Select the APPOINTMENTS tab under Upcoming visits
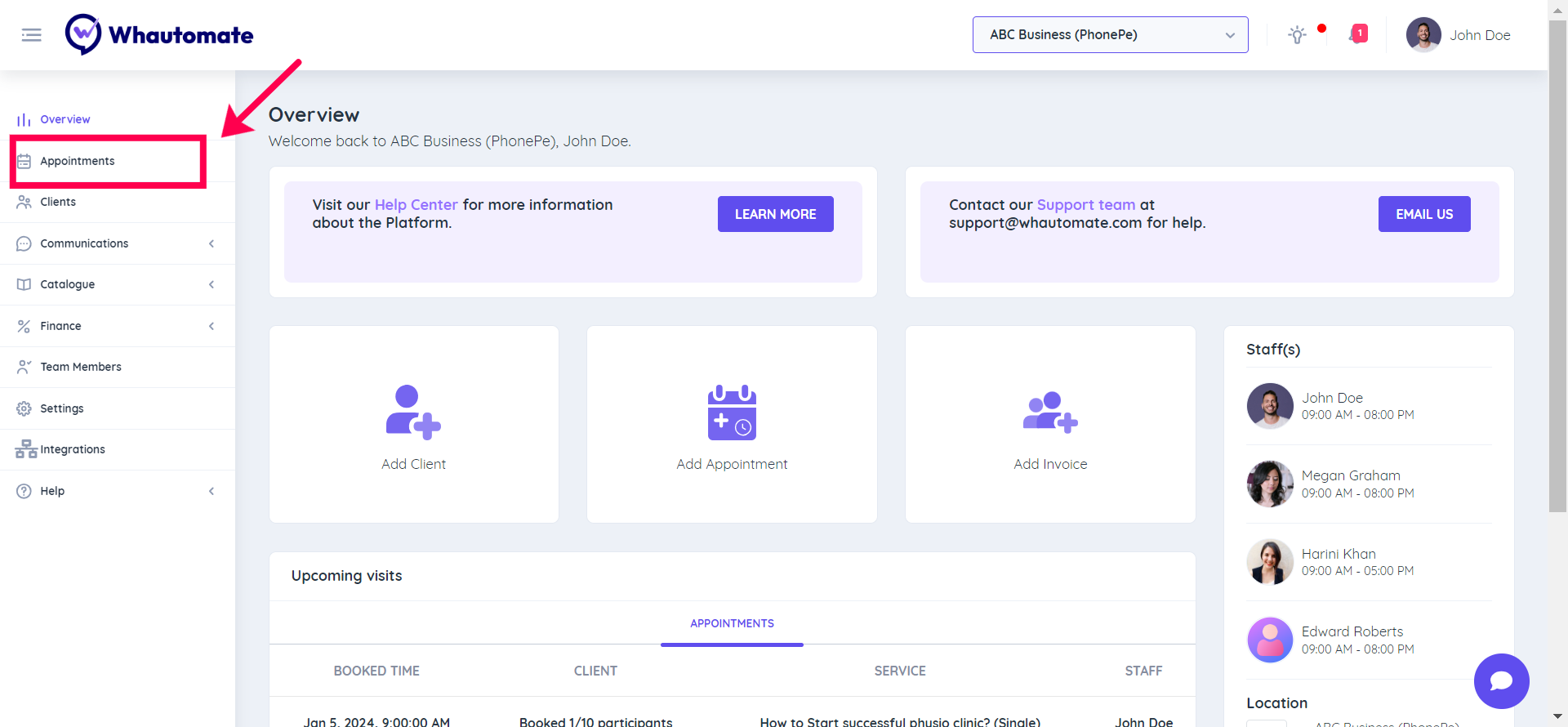Image resolution: width=1568 pixels, height=727 pixels. [x=732, y=623]
